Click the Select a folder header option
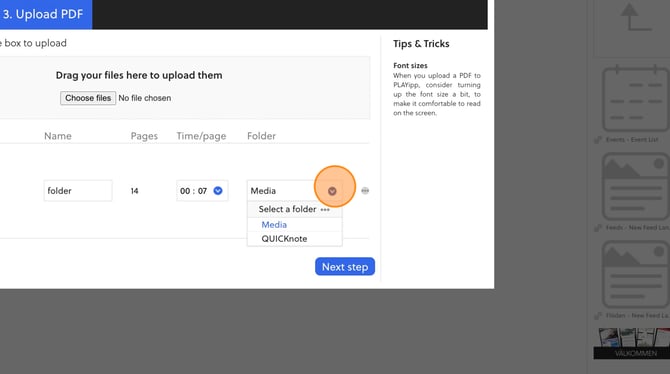 point(294,209)
